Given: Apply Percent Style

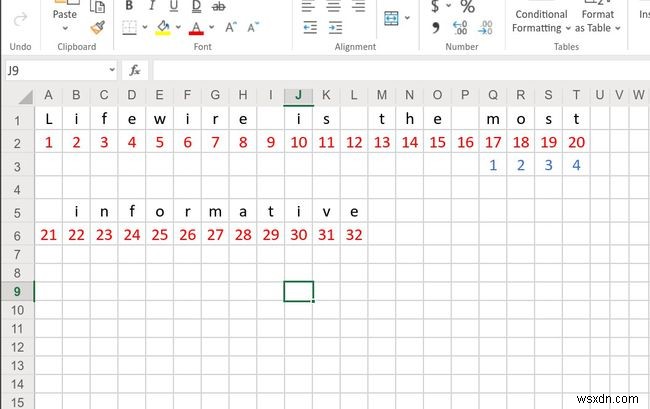Looking at the screenshot, I should [x=467, y=6].
